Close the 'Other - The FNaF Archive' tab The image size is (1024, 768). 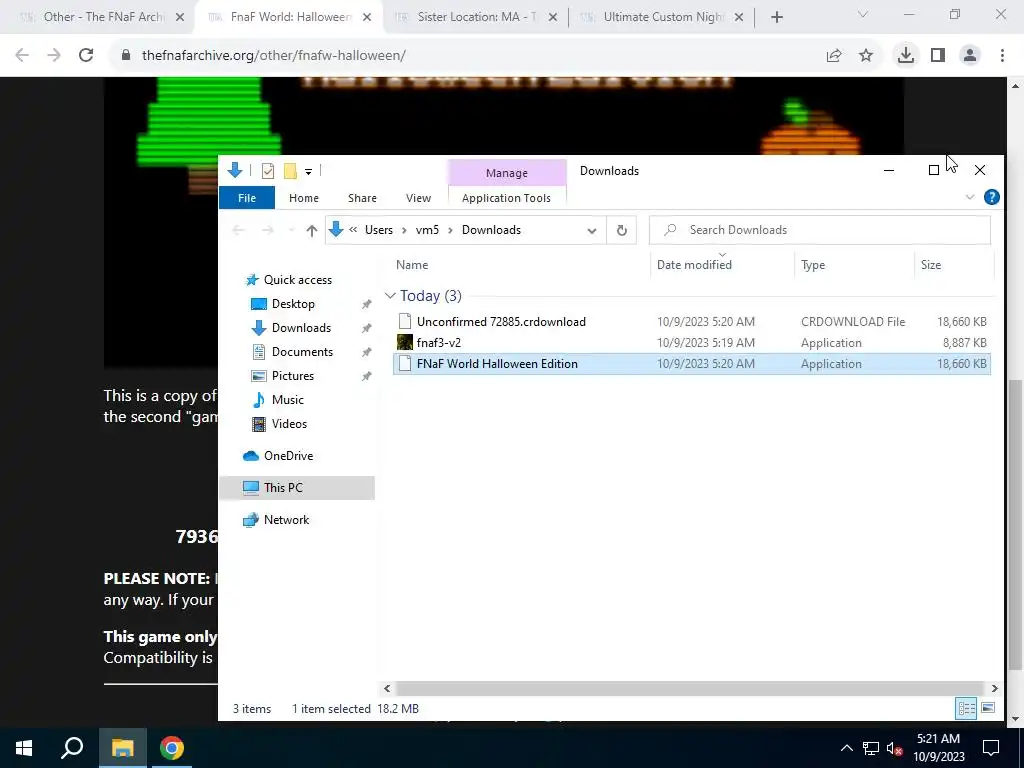coord(180,18)
